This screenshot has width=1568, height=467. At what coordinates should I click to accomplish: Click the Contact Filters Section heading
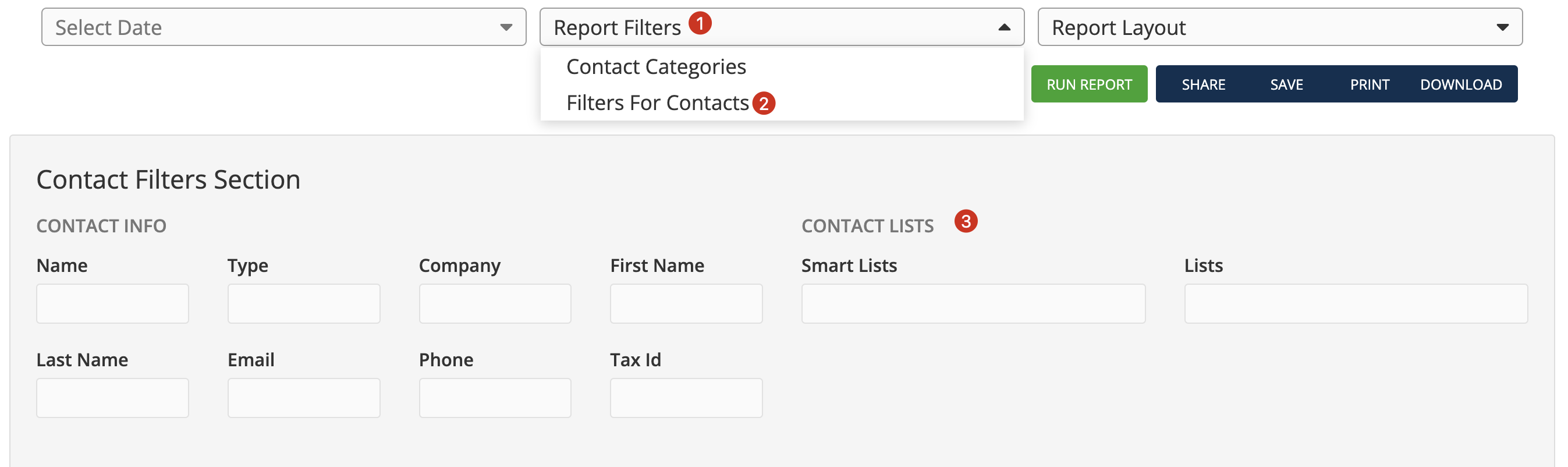coord(169,179)
